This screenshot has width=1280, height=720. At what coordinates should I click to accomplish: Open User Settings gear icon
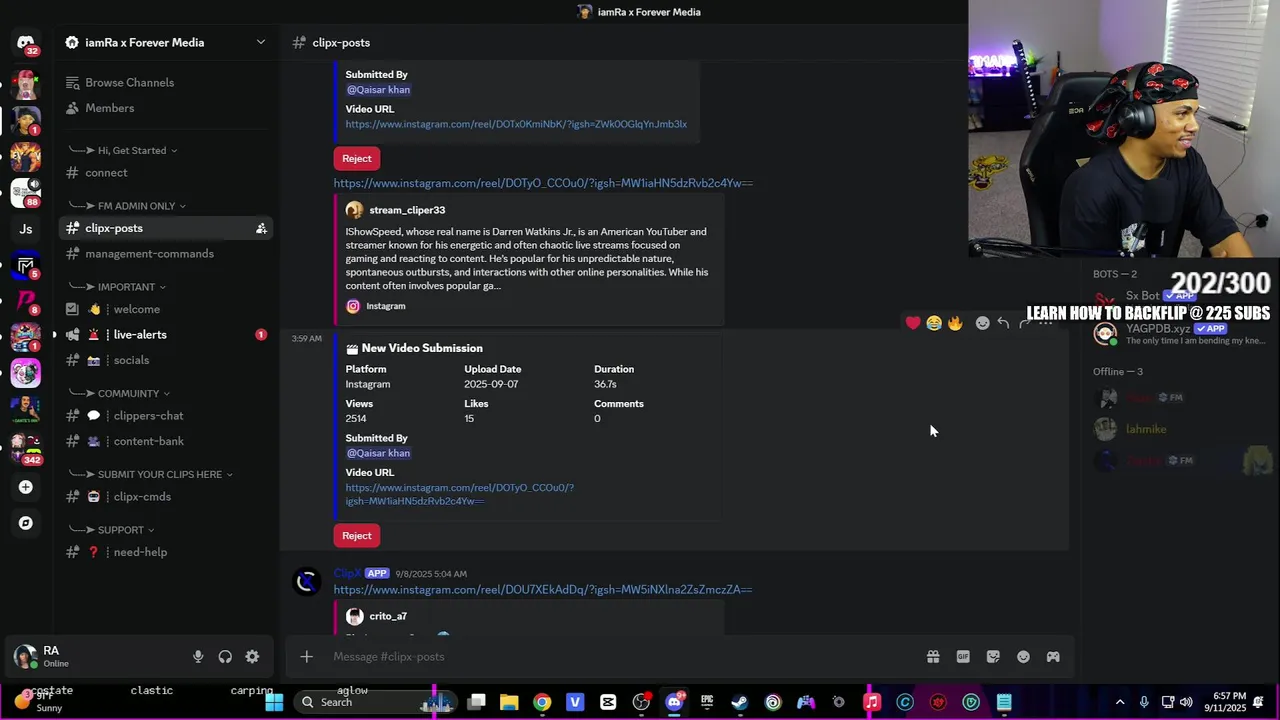(x=252, y=657)
